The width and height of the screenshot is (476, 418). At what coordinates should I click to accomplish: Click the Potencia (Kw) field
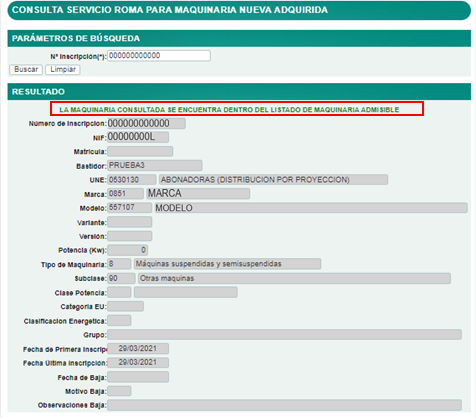coord(127,250)
